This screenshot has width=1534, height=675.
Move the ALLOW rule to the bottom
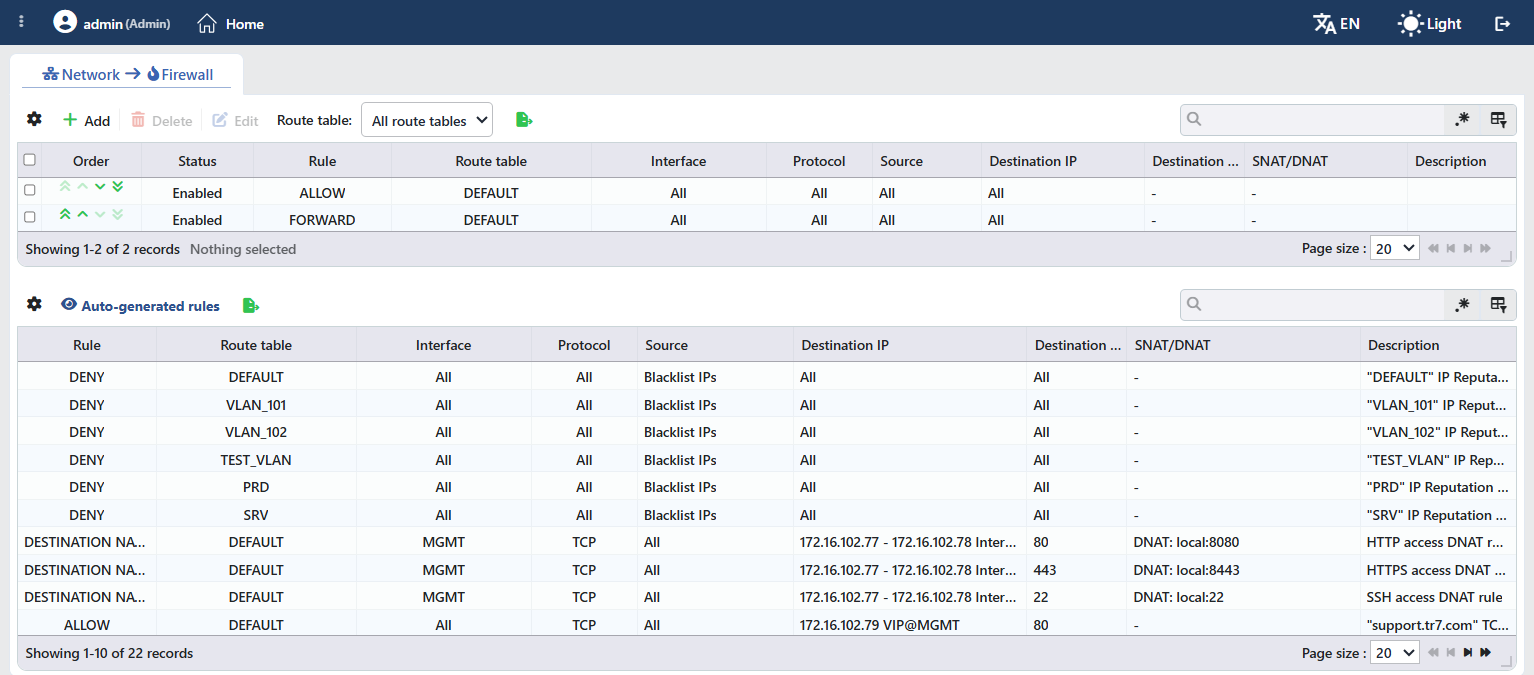pos(118,186)
